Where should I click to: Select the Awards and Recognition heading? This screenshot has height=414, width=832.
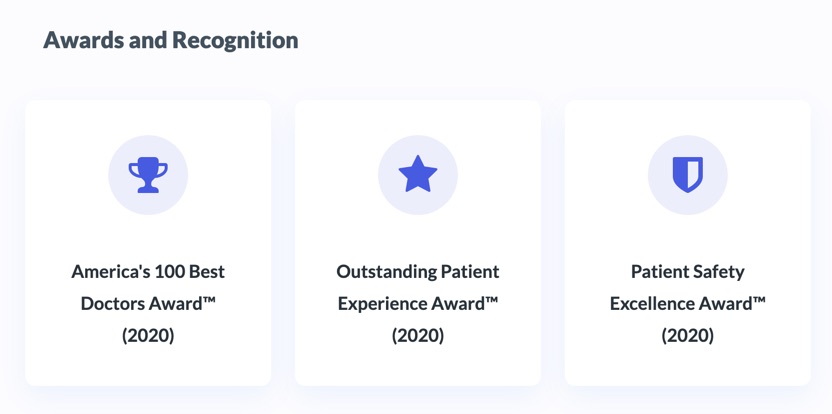coord(170,40)
